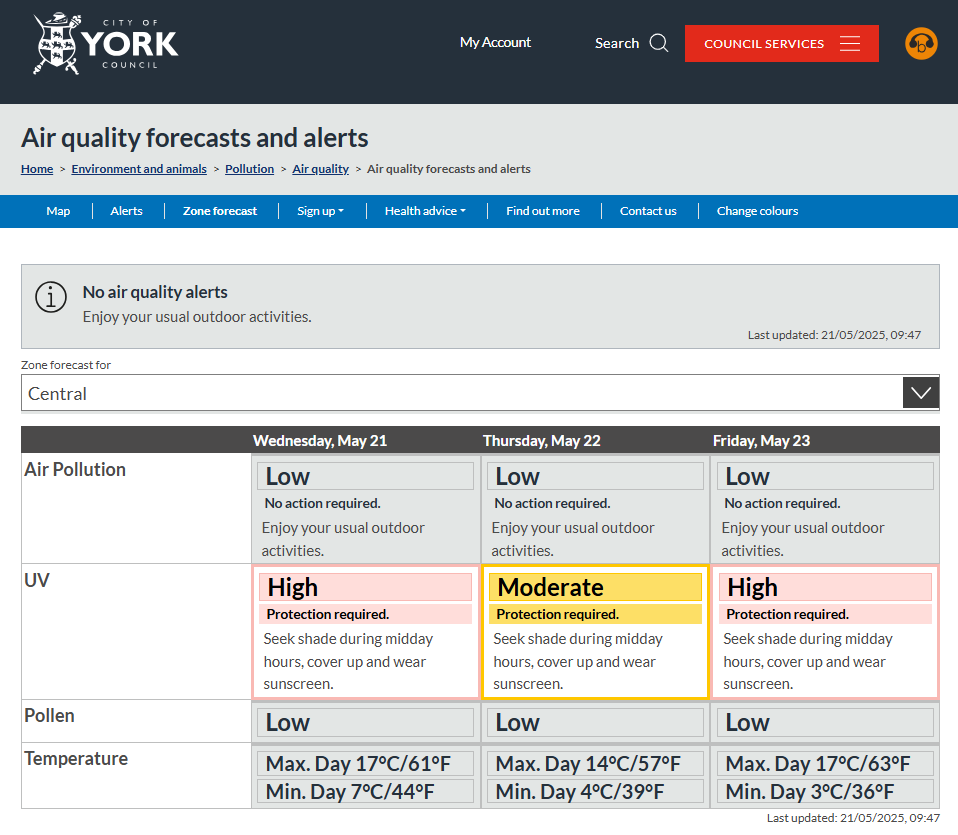Click the Air quality breadcrumb link
958x835 pixels.
(x=321, y=169)
